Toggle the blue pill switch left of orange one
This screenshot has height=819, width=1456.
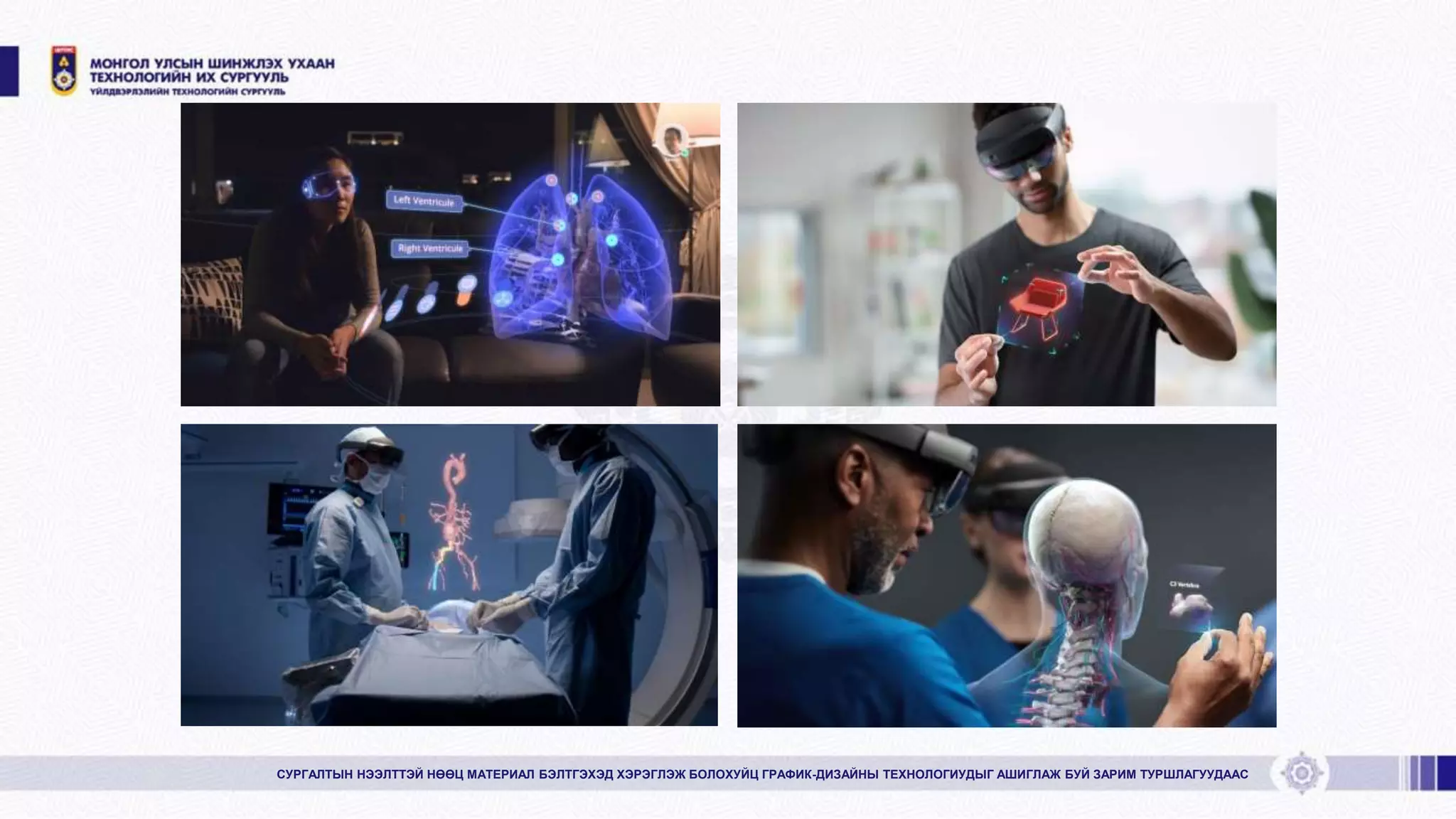(x=428, y=298)
